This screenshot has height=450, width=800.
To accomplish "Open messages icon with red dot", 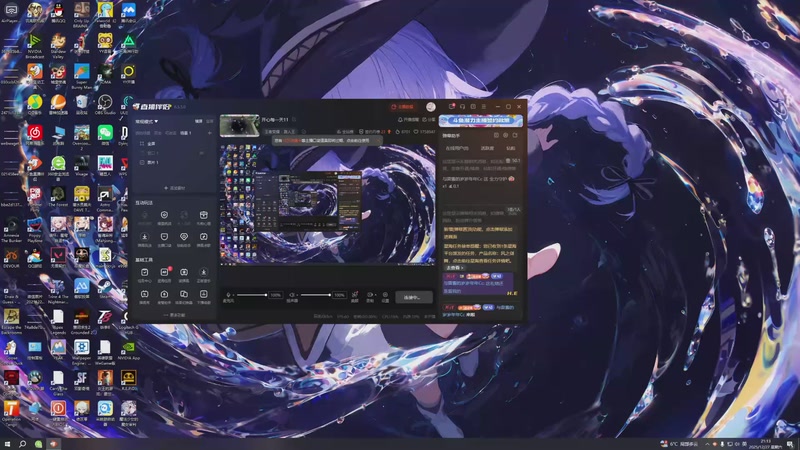I will [x=452, y=107].
